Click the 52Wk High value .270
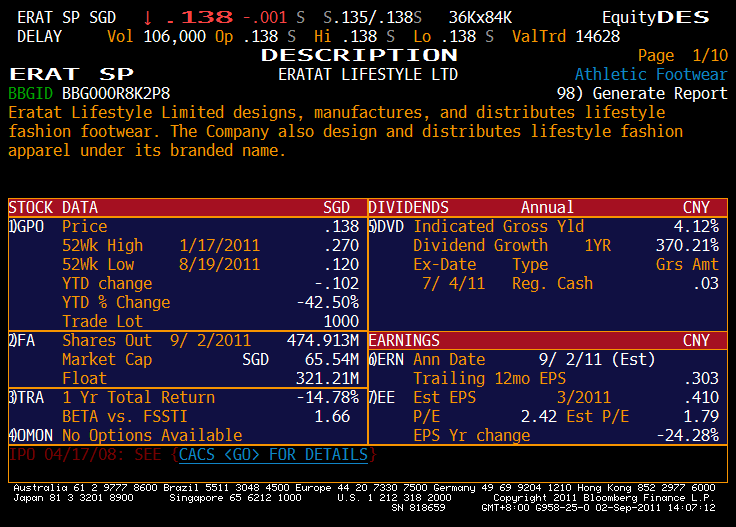The height and width of the screenshot is (527, 736). tap(342, 245)
